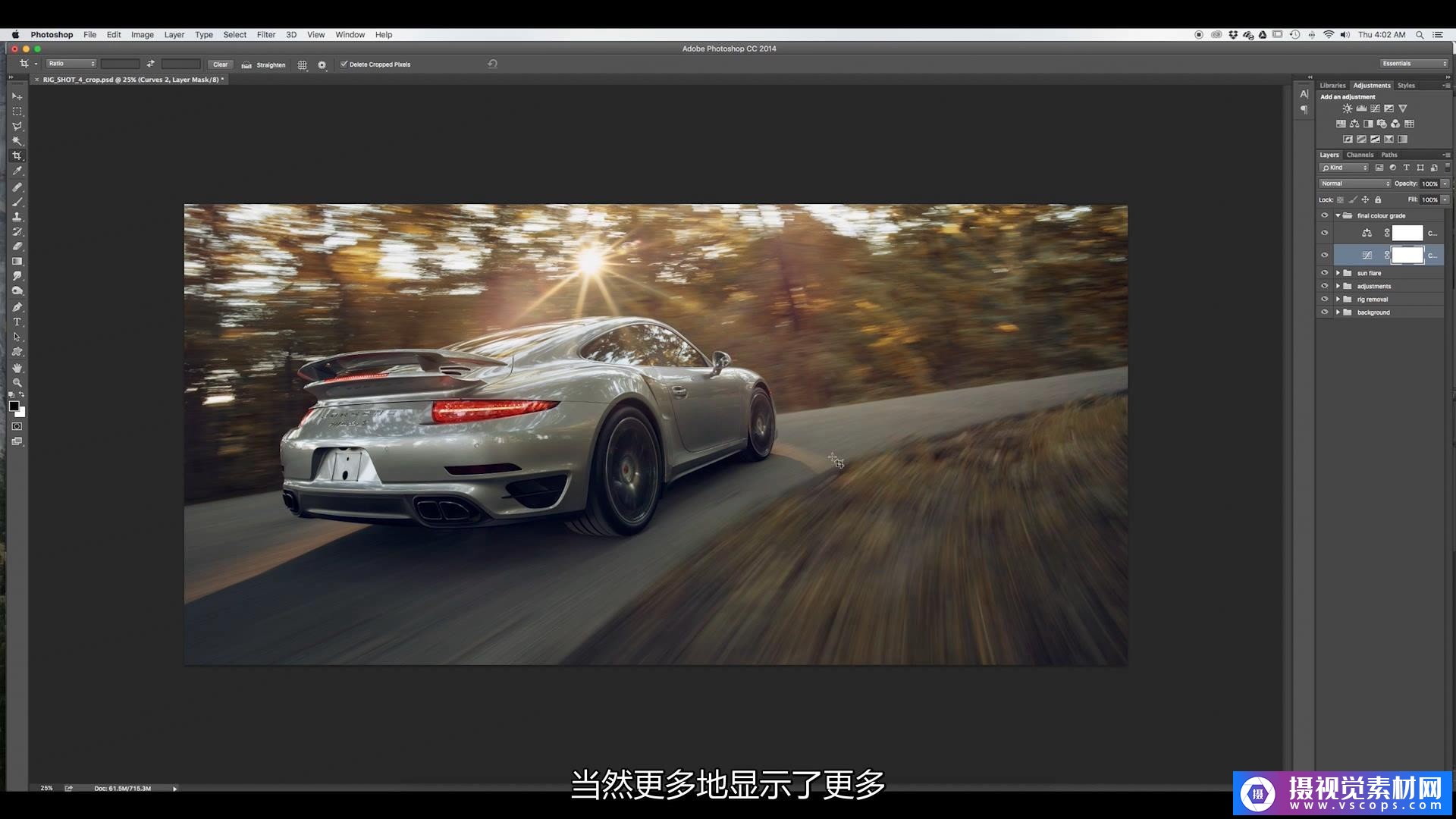Open the Filter menu
Image resolution: width=1456 pixels, height=819 pixels.
coord(265,35)
